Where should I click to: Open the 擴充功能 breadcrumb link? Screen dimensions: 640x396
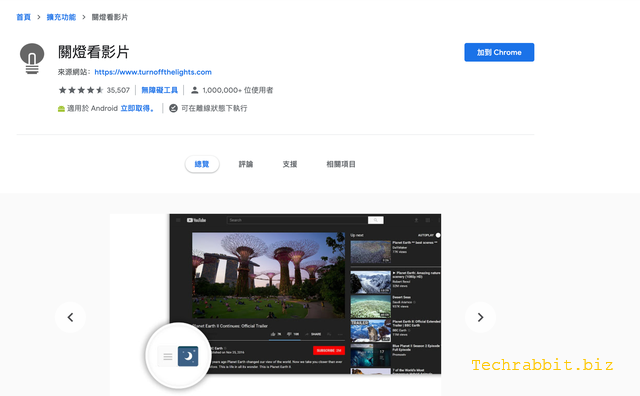(61, 17)
